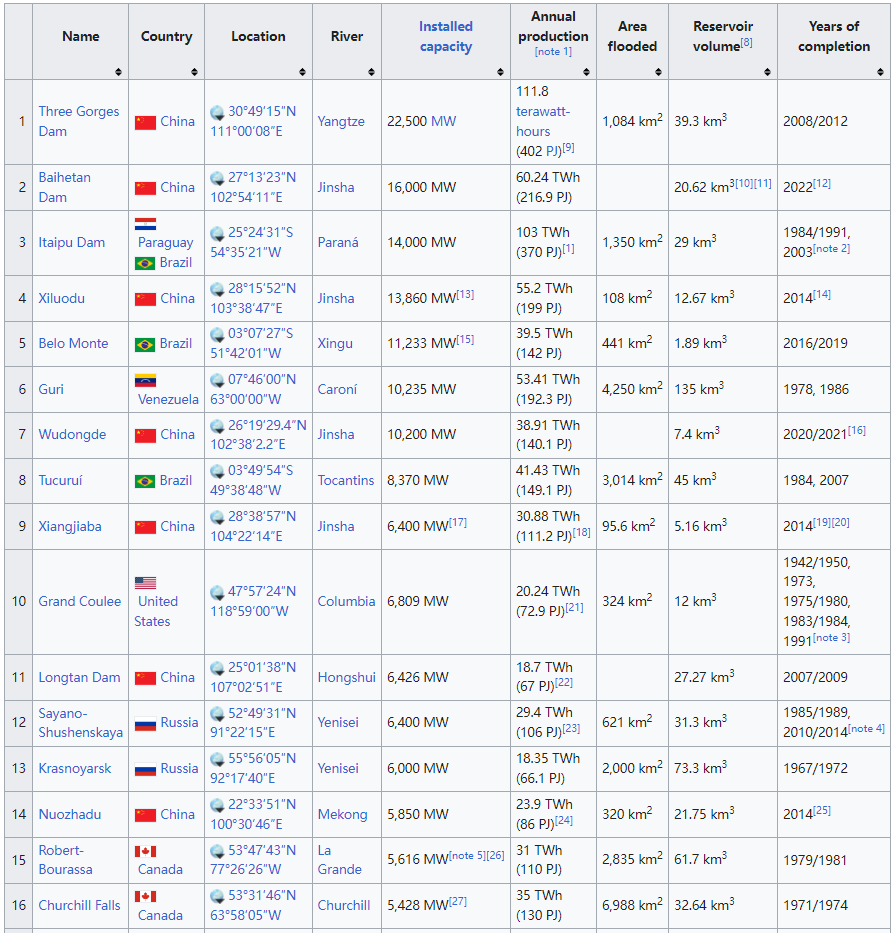Sort by Reservoir volume column arrows
Image resolution: width=896 pixels, height=933 pixels.
point(767,72)
